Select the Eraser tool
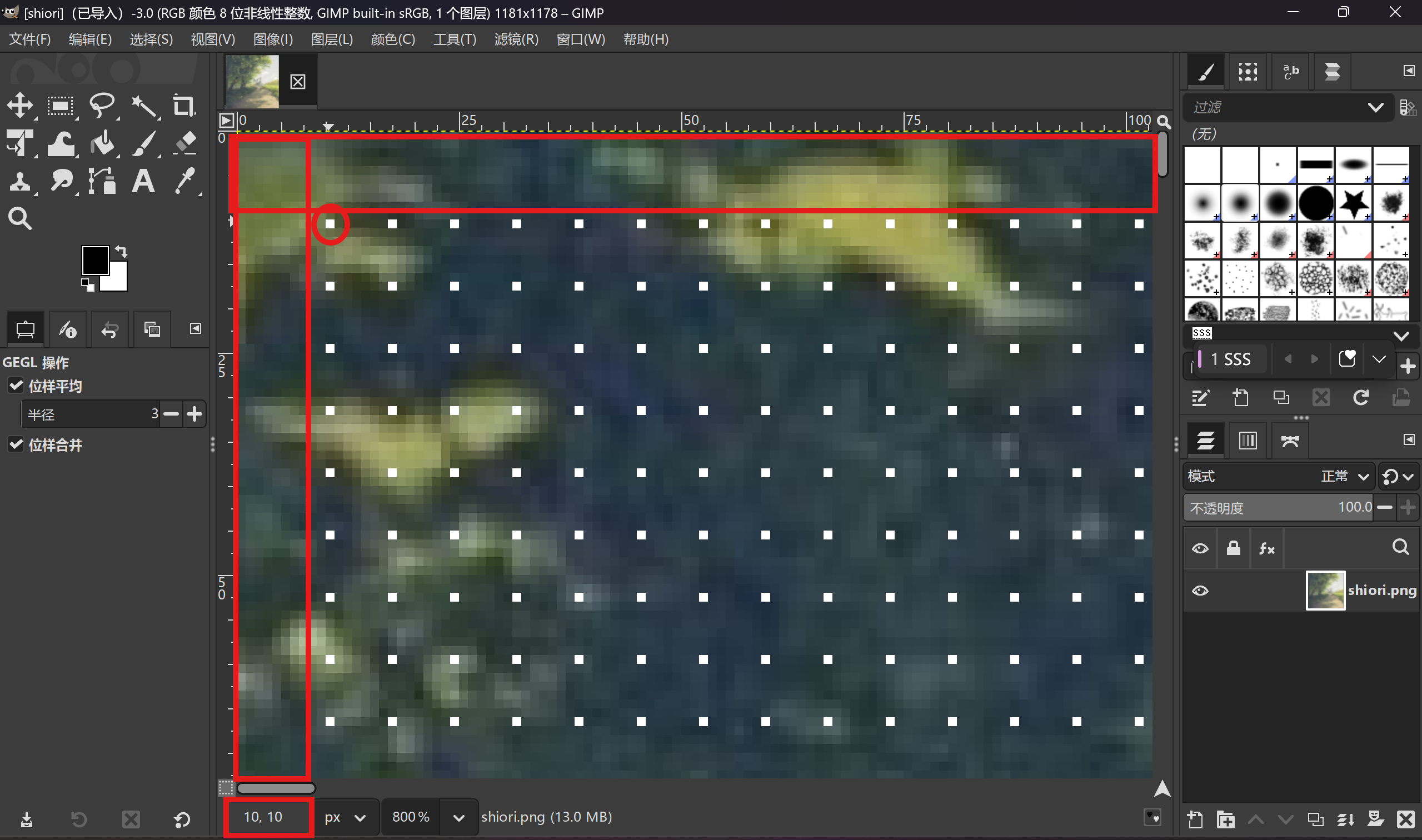 pyautogui.click(x=184, y=144)
